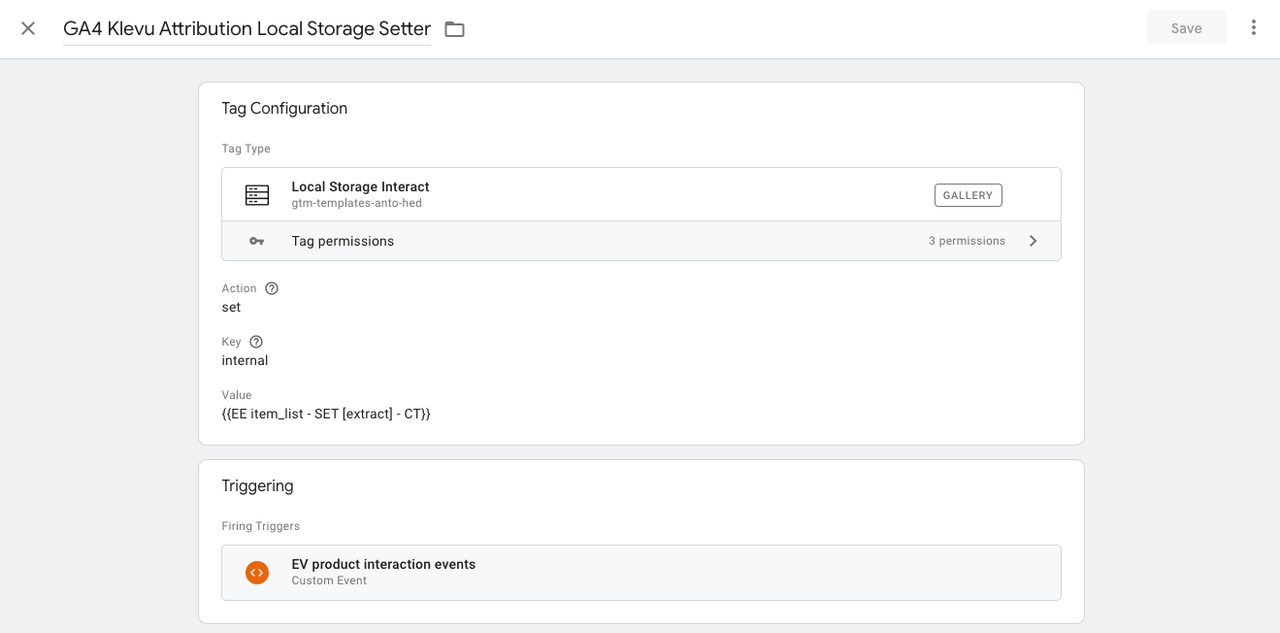1280x633 pixels.
Task: Click the Tag Configuration section heading
Action: pyautogui.click(x=284, y=108)
